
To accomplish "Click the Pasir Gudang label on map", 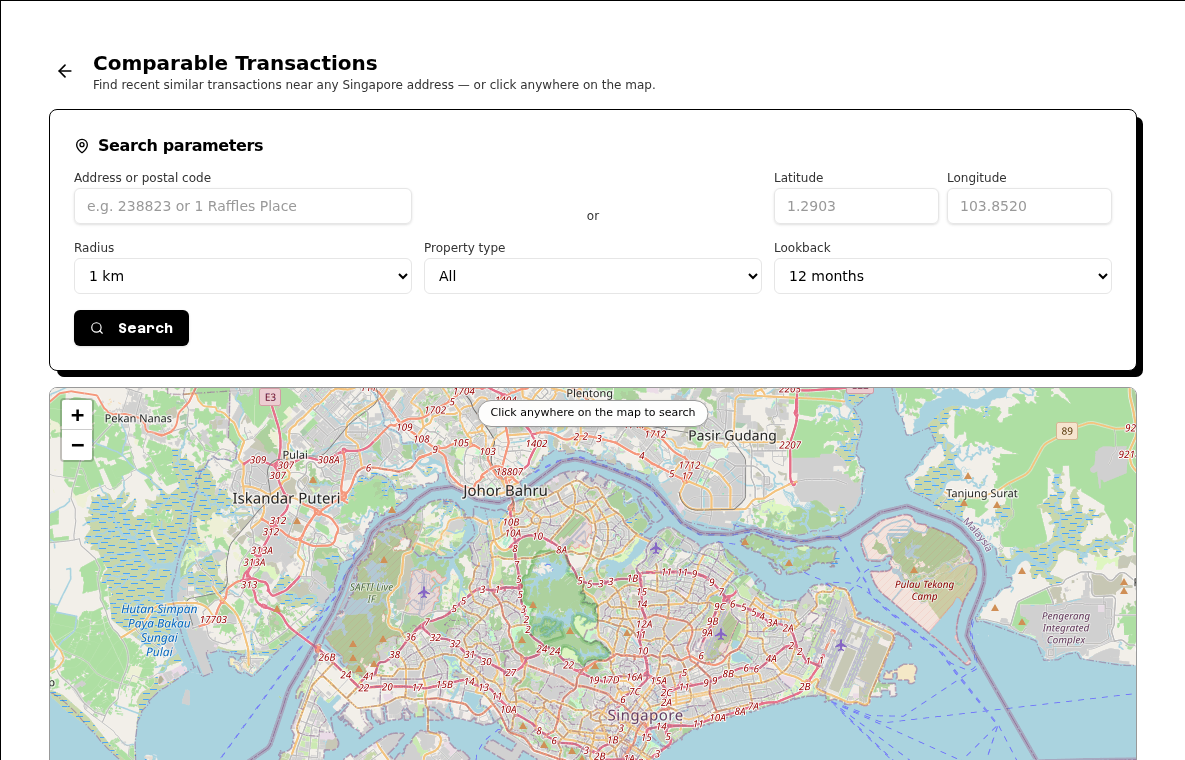I will (732, 436).
